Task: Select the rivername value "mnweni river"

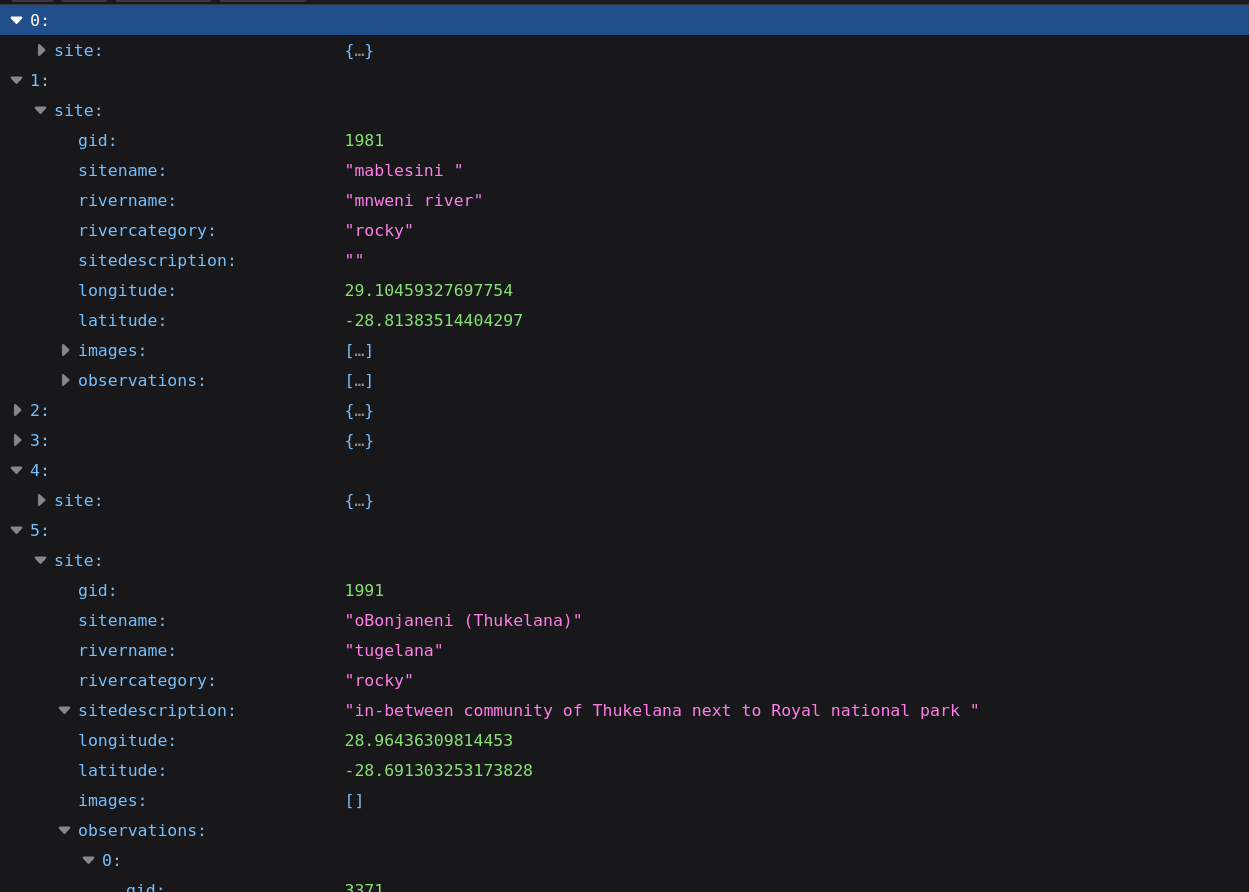Action: 414,201
